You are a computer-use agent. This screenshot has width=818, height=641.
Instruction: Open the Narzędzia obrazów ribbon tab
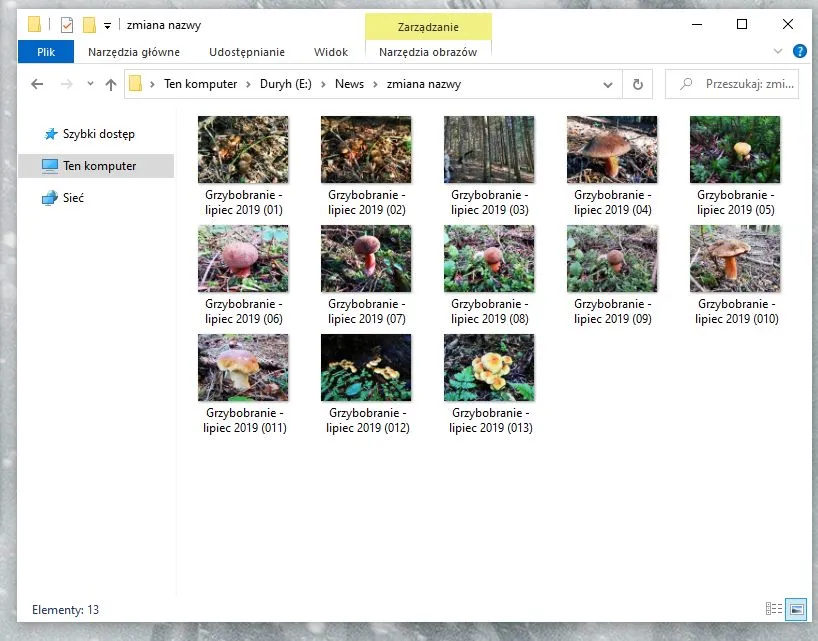[x=428, y=51]
